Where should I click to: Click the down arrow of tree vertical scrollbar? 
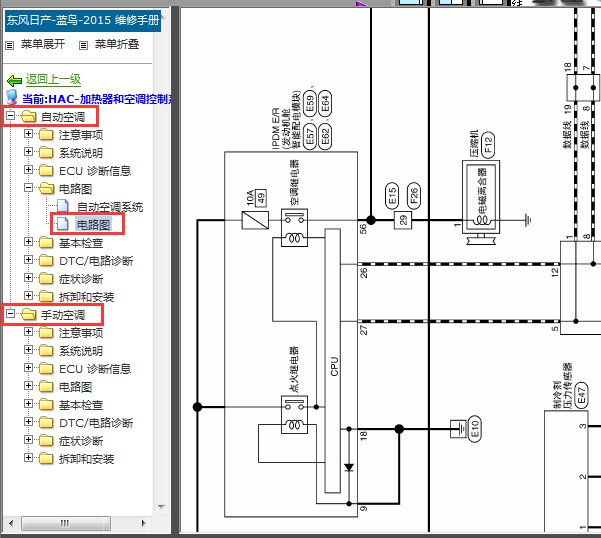point(161,507)
